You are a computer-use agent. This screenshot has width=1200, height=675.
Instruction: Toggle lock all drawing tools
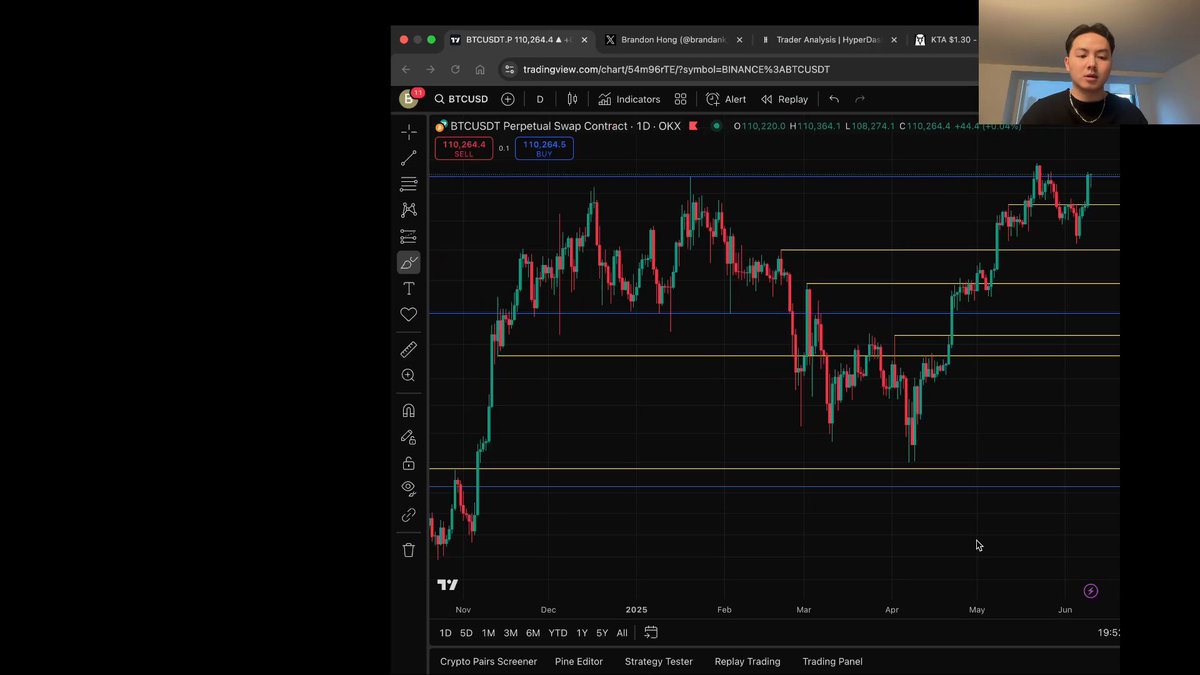(x=409, y=463)
